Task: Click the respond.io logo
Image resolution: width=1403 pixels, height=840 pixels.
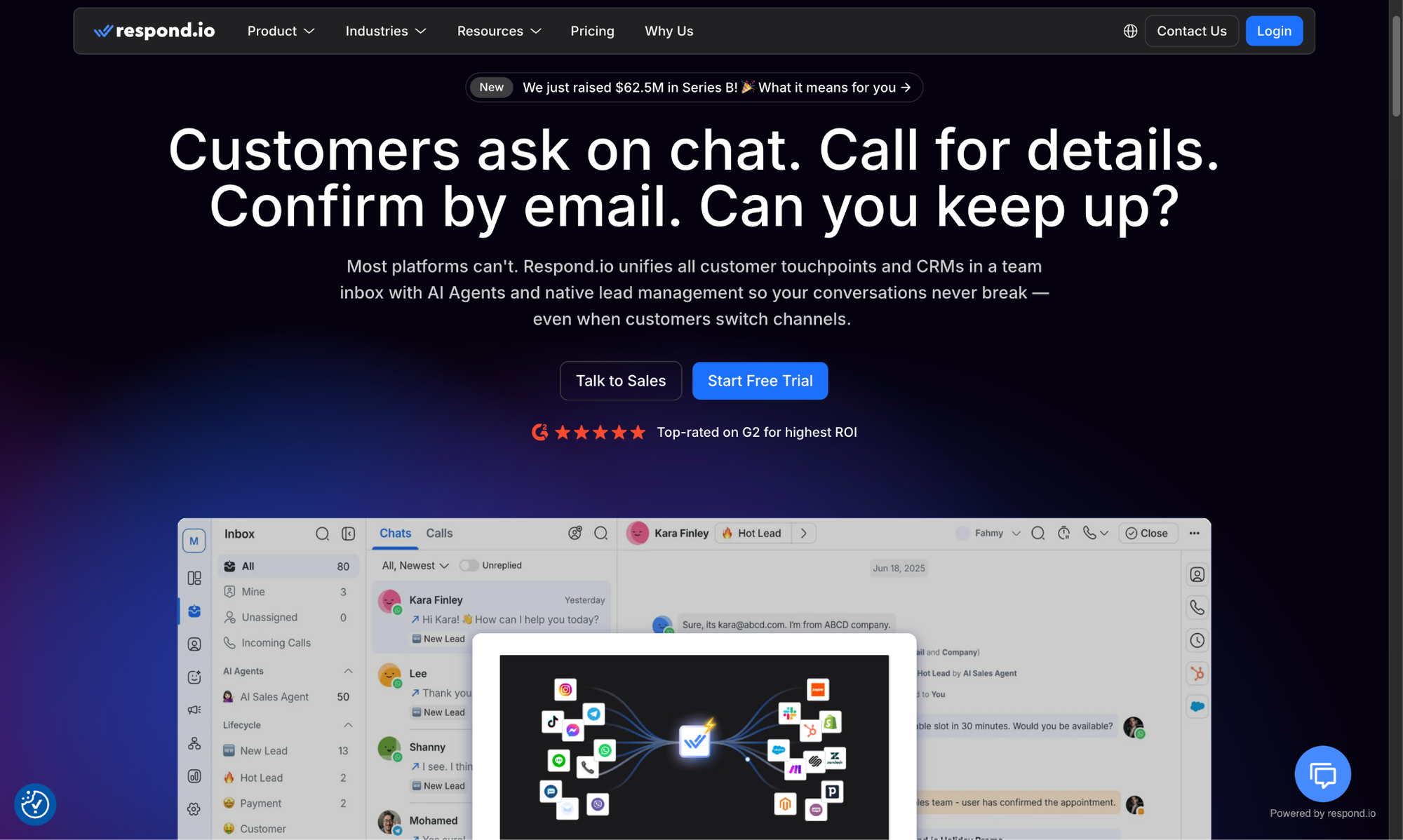Action: pyautogui.click(x=154, y=31)
